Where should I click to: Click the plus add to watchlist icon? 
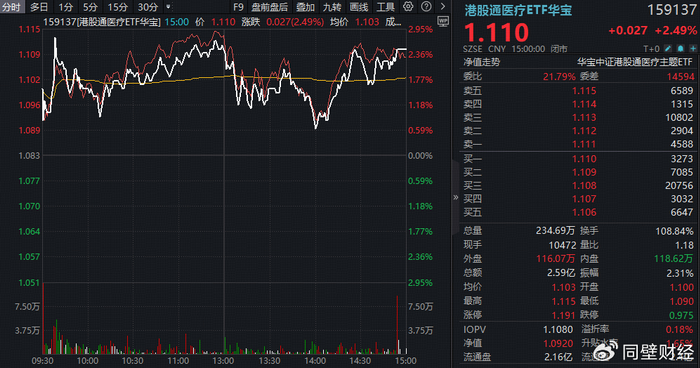click(x=693, y=48)
